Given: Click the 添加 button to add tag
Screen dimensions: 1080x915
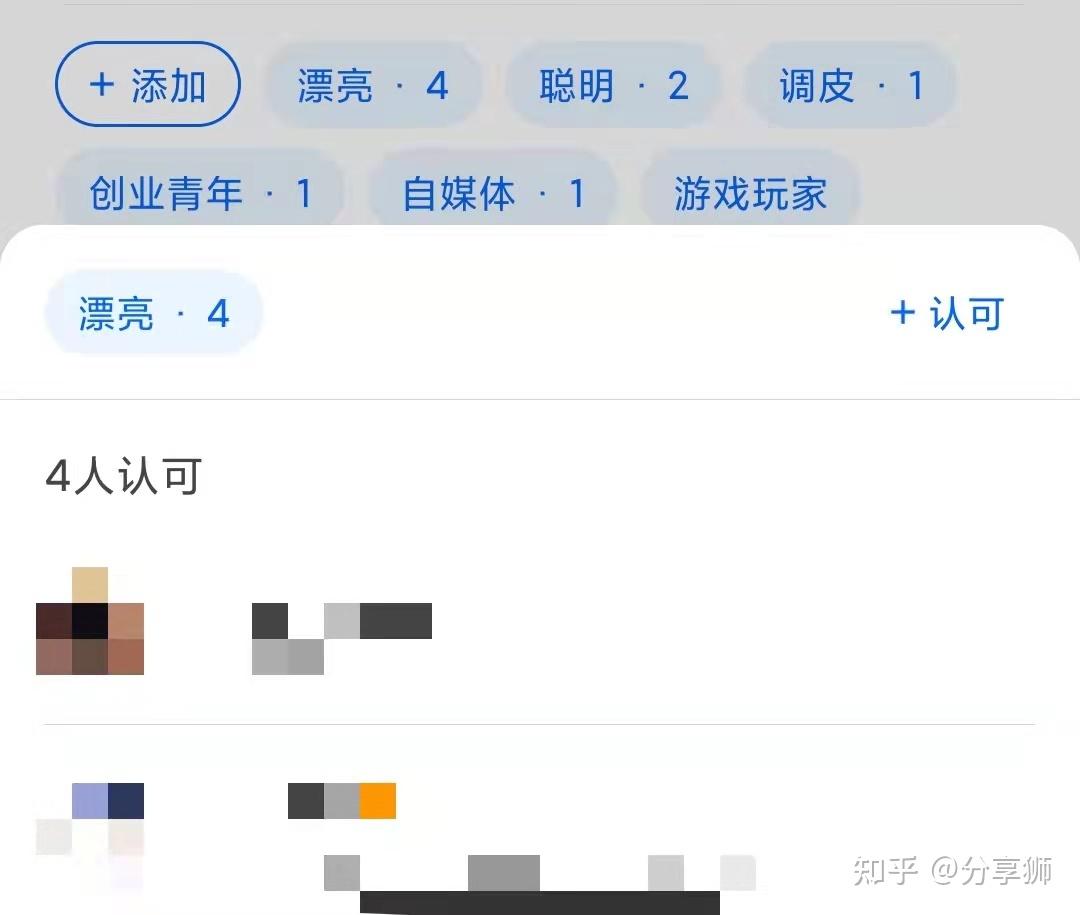Looking at the screenshot, I should pyautogui.click(x=147, y=84).
